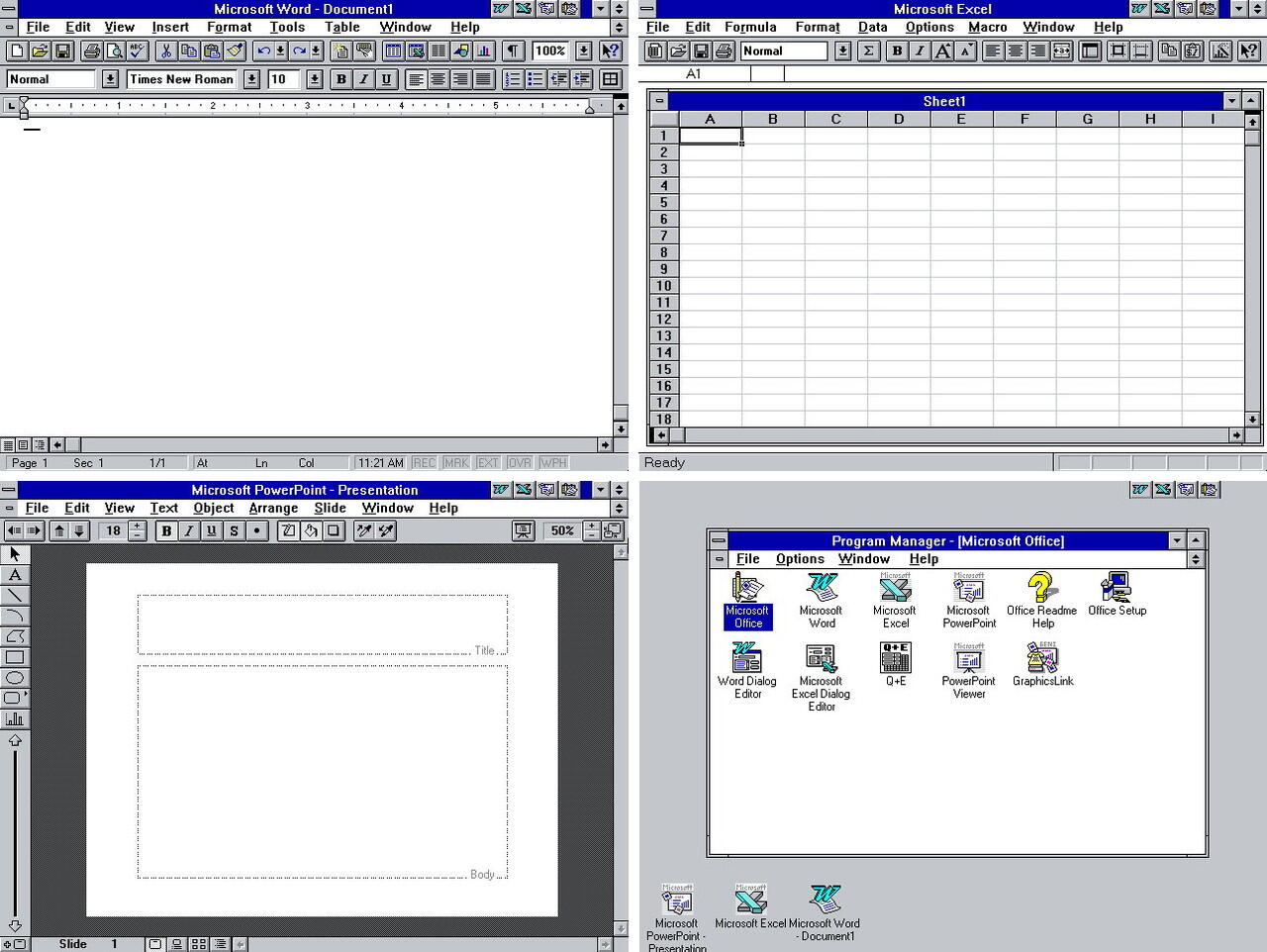
Task: Open Sheet1 window control menu box
Action: 659,101
